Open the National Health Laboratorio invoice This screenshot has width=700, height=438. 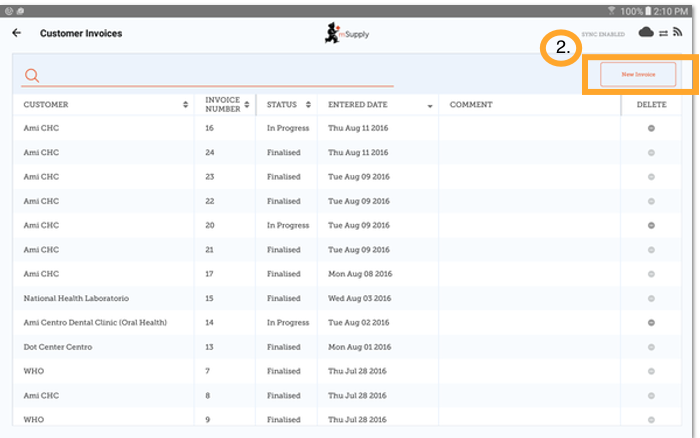[76, 298]
